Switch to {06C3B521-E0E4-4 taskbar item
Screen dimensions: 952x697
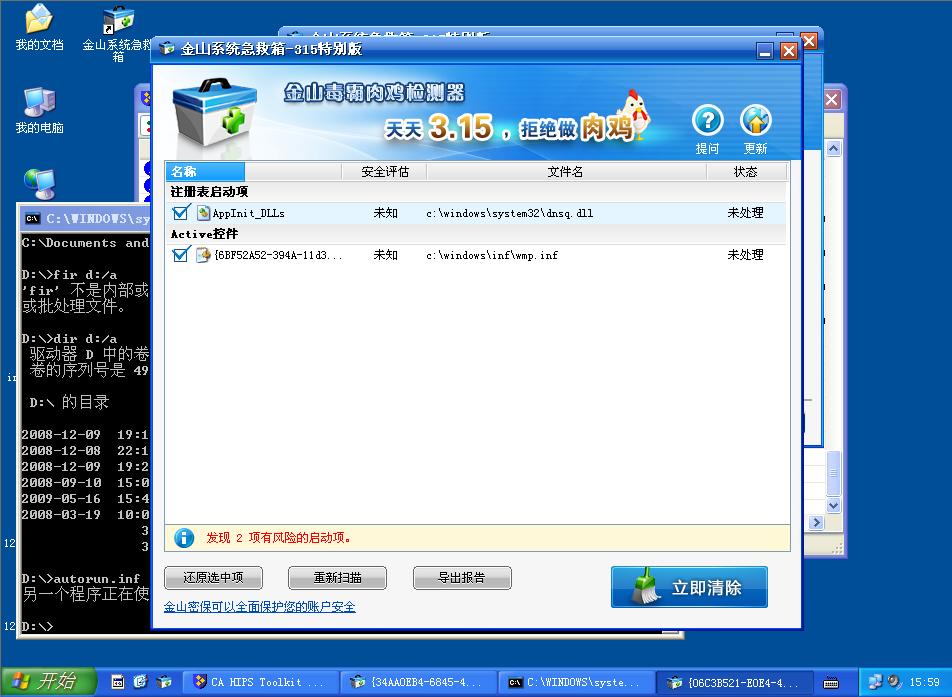tap(734, 682)
